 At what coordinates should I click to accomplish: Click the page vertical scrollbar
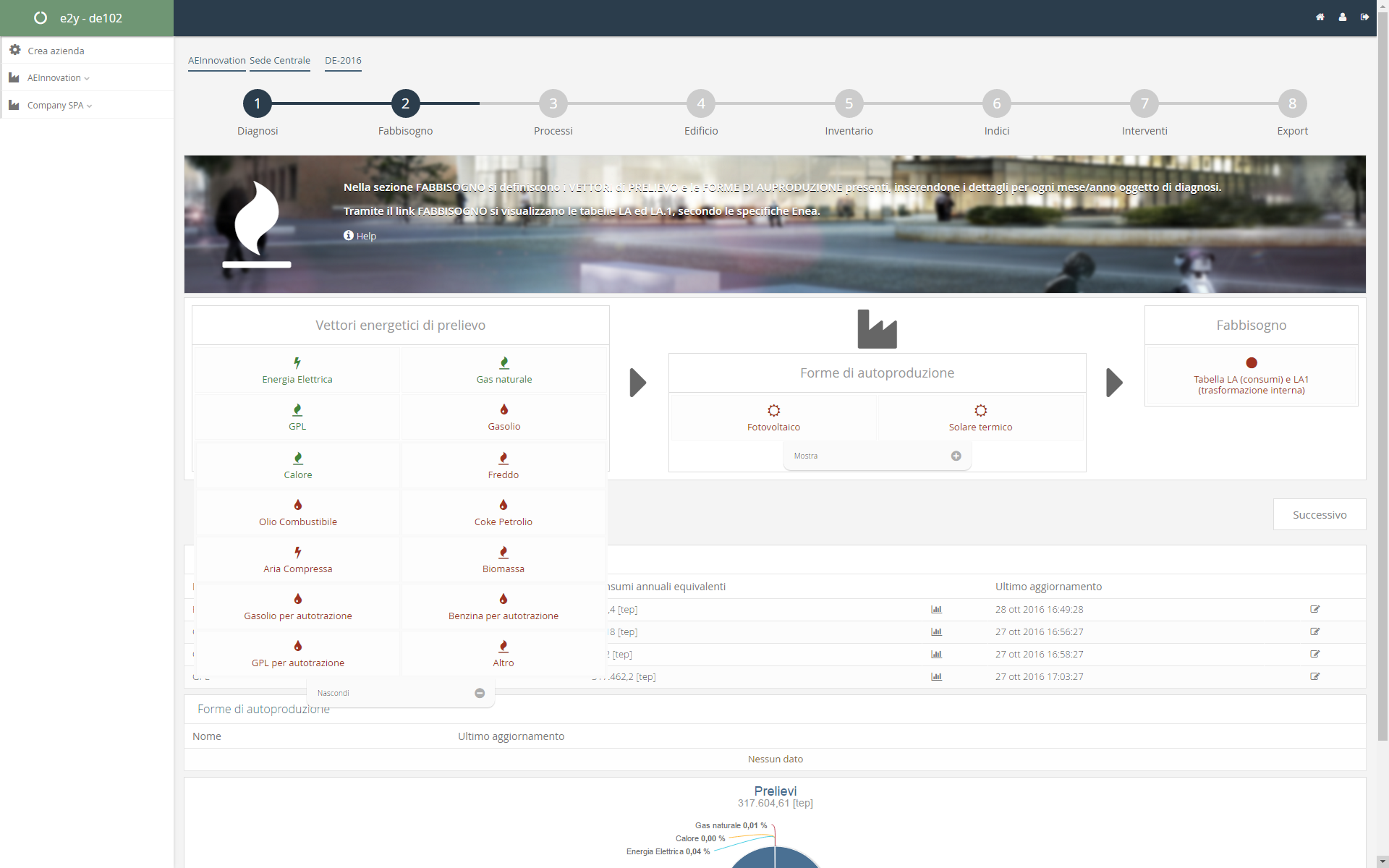coord(1382,376)
